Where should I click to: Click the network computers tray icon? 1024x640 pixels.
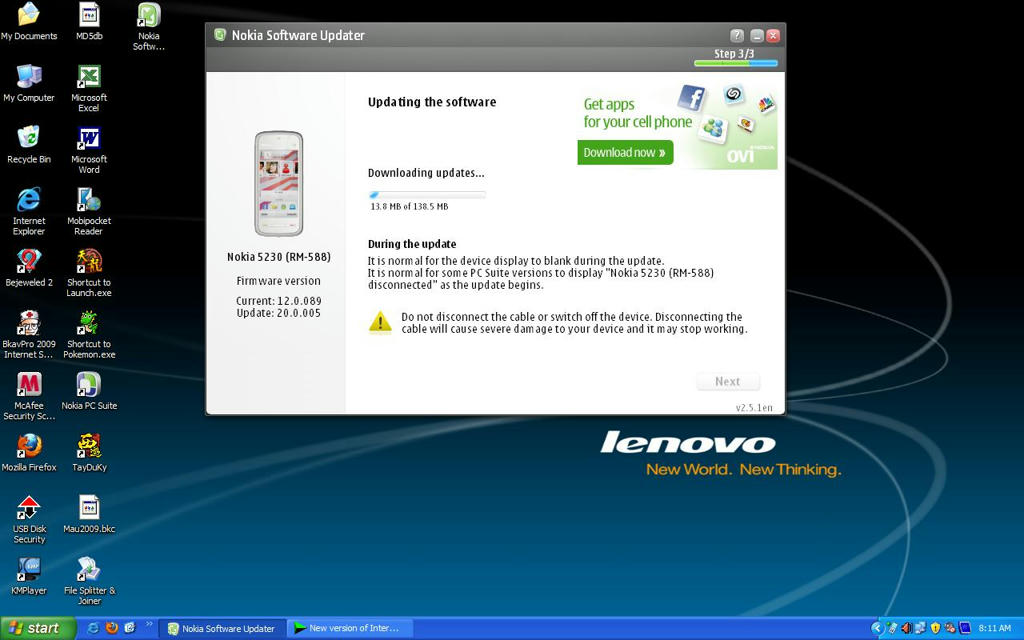[921, 628]
